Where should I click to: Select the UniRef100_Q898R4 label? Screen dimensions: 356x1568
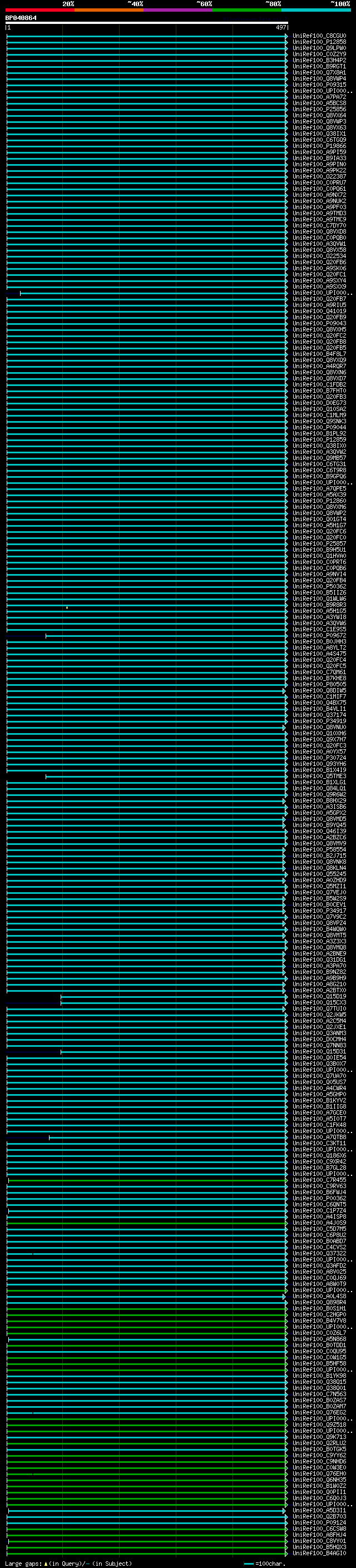coord(319,1303)
